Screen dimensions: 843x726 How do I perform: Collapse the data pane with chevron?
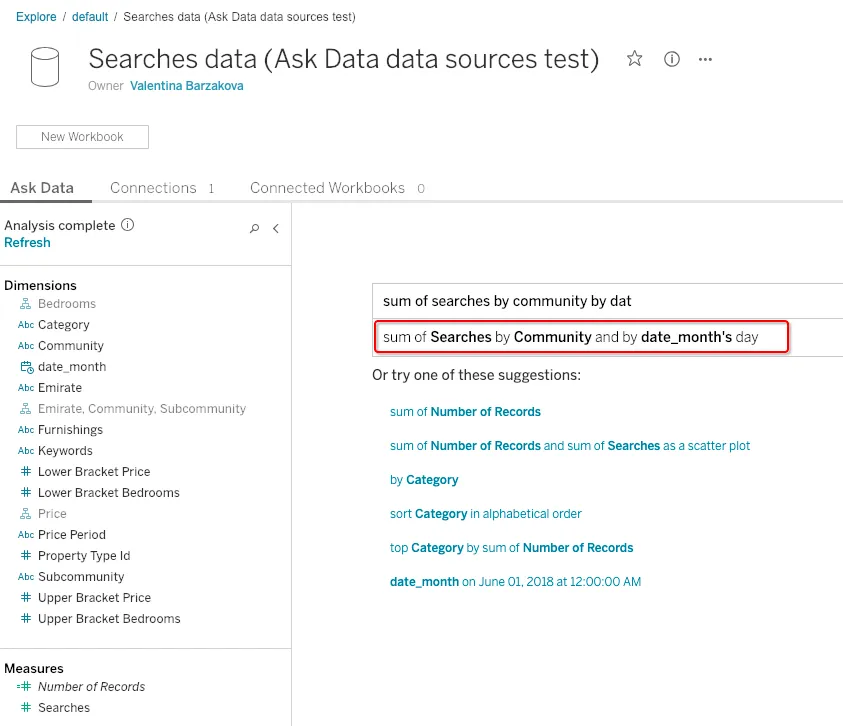pyautogui.click(x=276, y=229)
